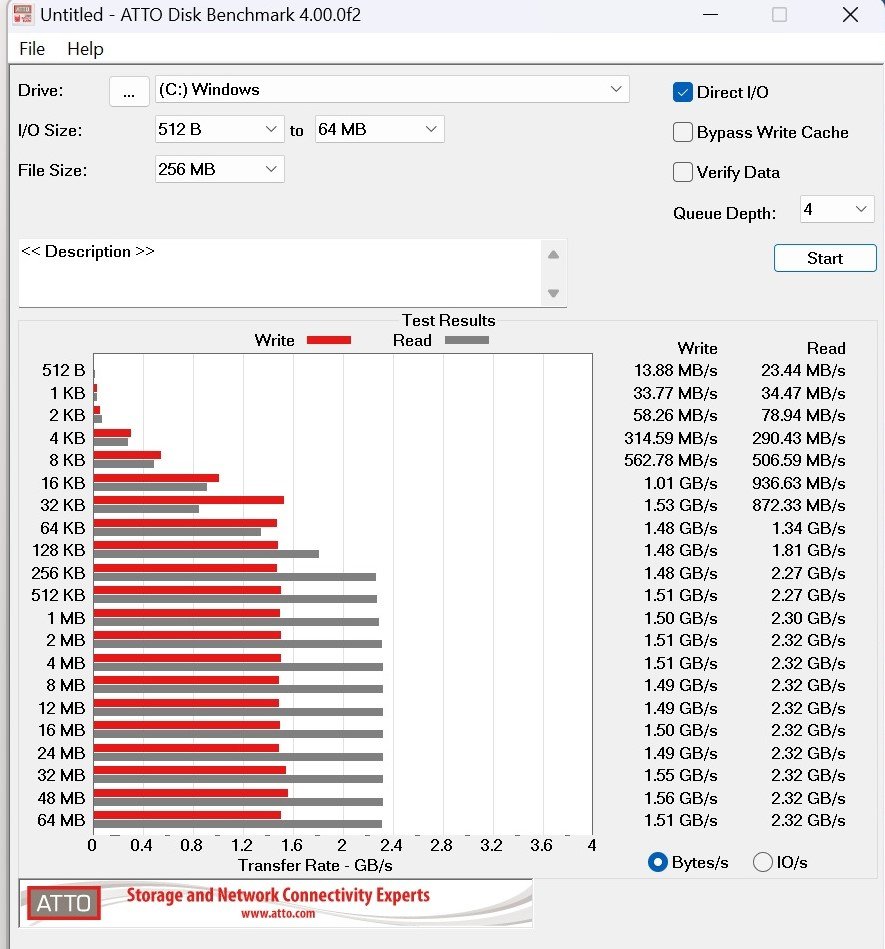The width and height of the screenshot is (885, 949).
Task: Open the 256 MB File Size dropdown
Action: 219,169
